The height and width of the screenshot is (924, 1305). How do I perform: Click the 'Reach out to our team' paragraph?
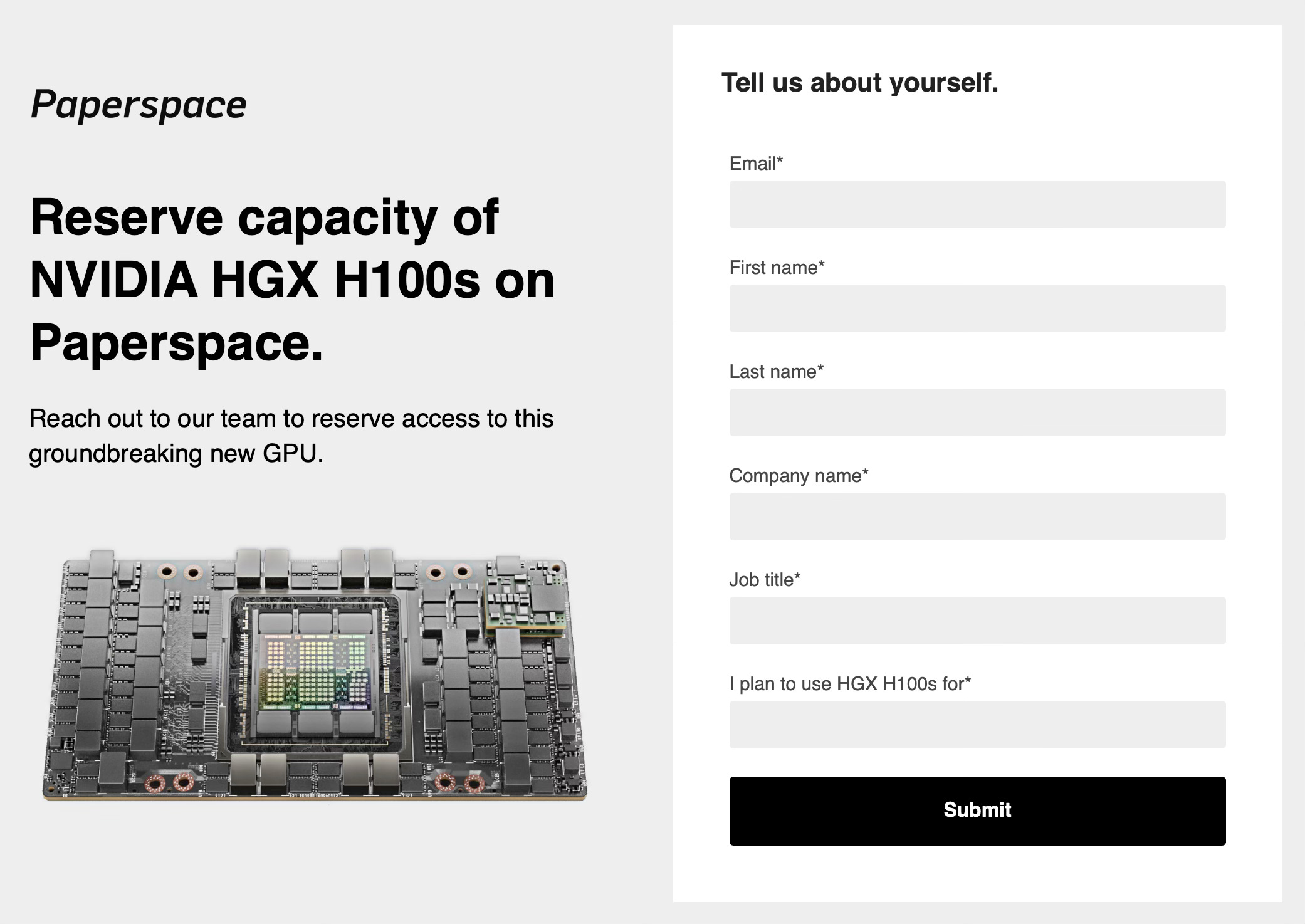291,436
